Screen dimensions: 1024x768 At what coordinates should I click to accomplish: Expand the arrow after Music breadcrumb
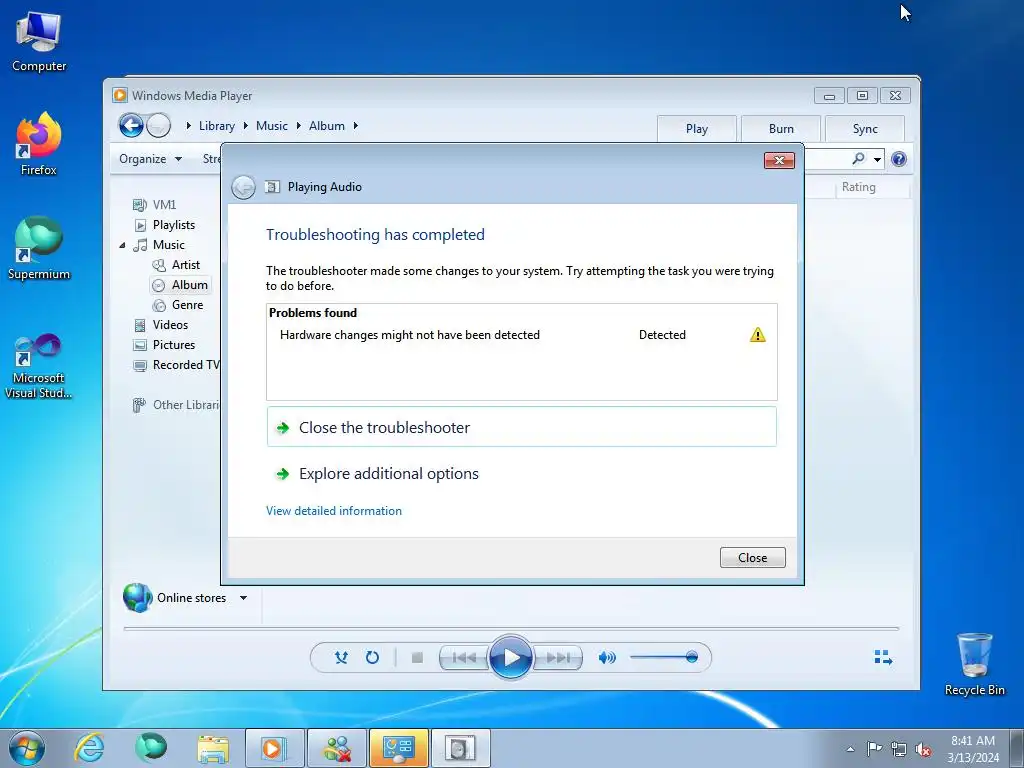[298, 125]
